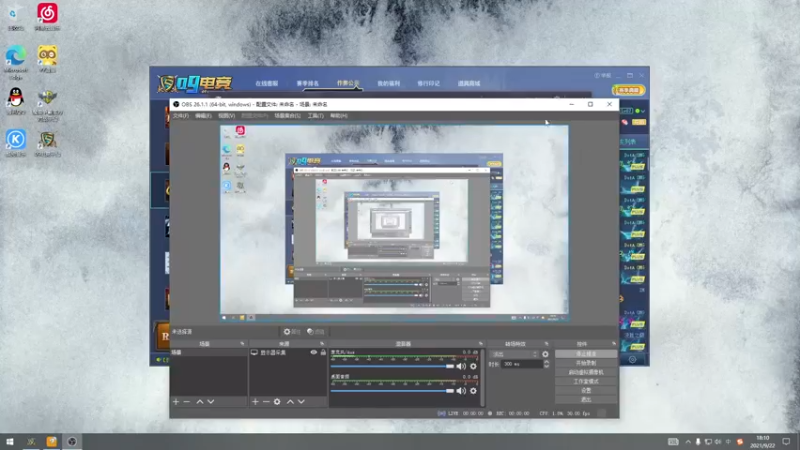800x450 pixels.
Task: Switch to OBS in the taskbar
Action: [x=72, y=442]
